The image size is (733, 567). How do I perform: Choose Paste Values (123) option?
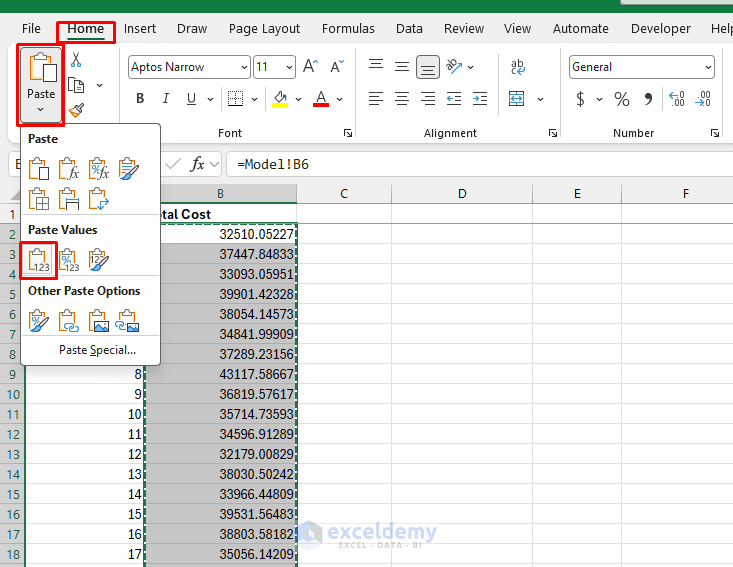(x=39, y=260)
